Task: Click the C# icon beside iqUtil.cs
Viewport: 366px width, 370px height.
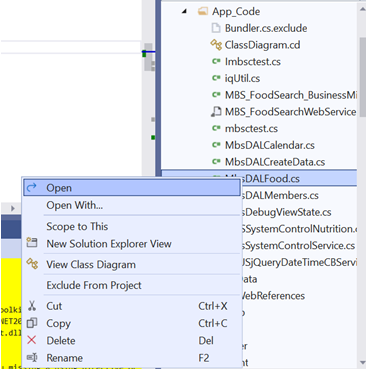Action: [216, 78]
